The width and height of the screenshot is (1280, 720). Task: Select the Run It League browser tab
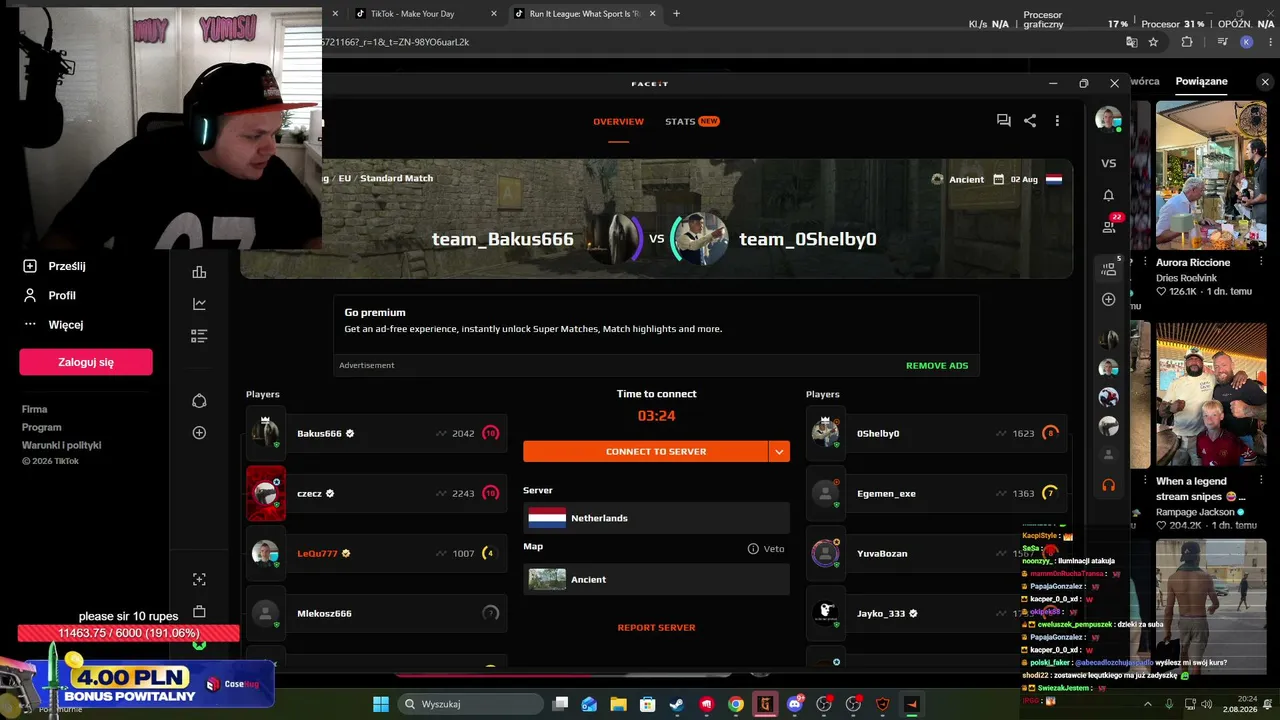pos(584,14)
